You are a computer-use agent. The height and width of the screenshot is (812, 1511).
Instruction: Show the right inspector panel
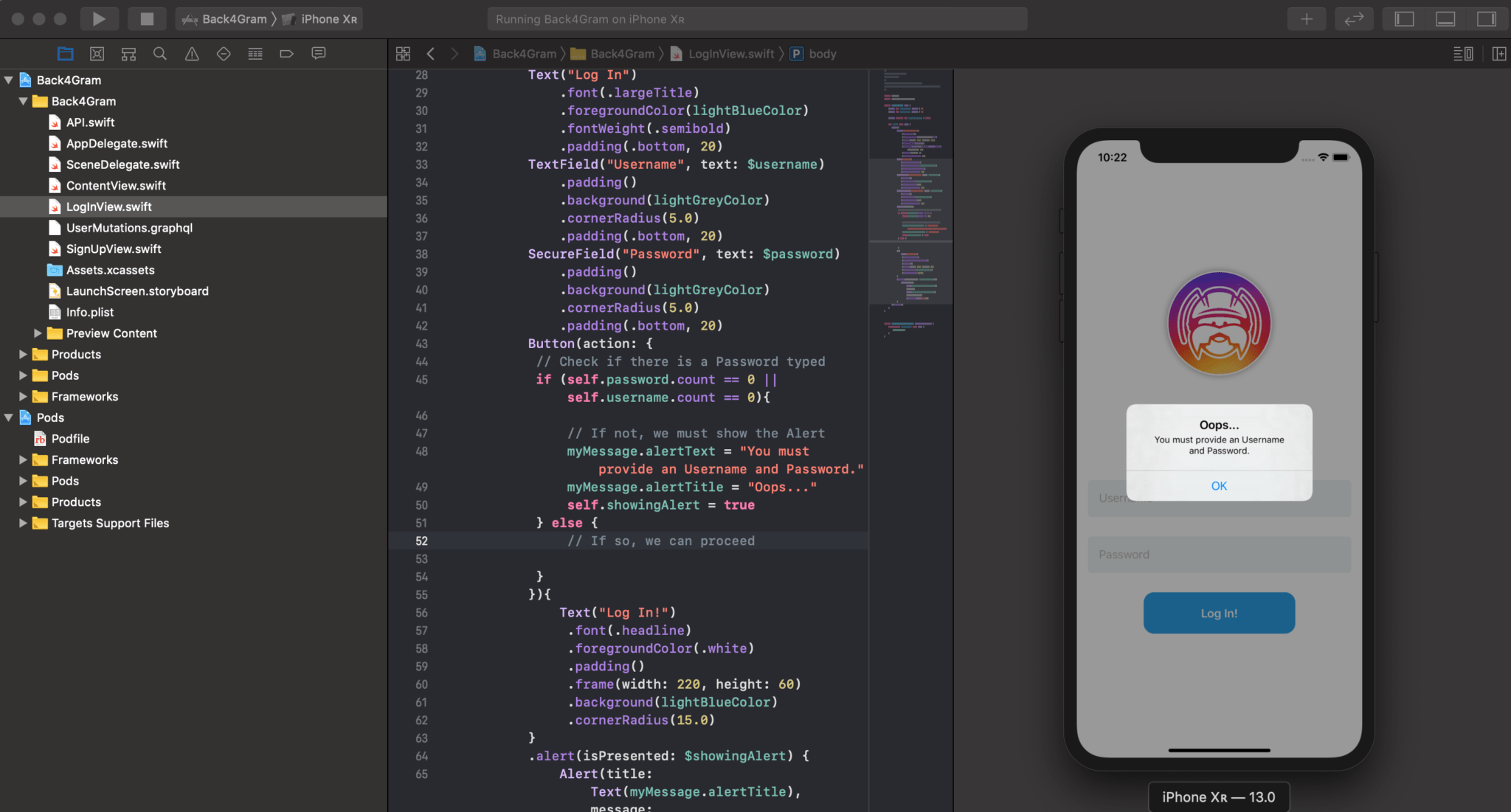[1485, 18]
